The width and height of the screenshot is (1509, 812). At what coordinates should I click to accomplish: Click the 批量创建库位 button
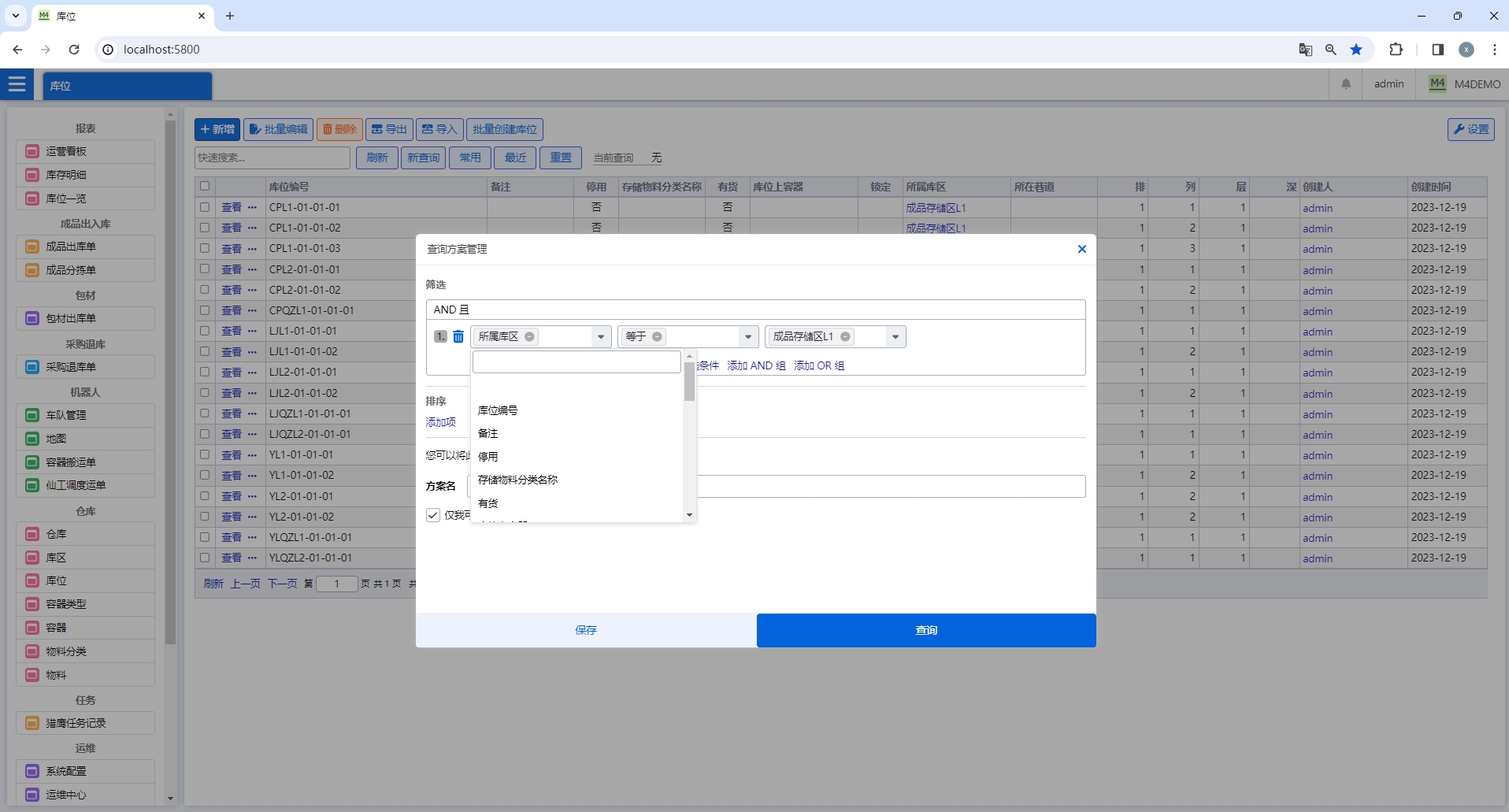point(505,129)
